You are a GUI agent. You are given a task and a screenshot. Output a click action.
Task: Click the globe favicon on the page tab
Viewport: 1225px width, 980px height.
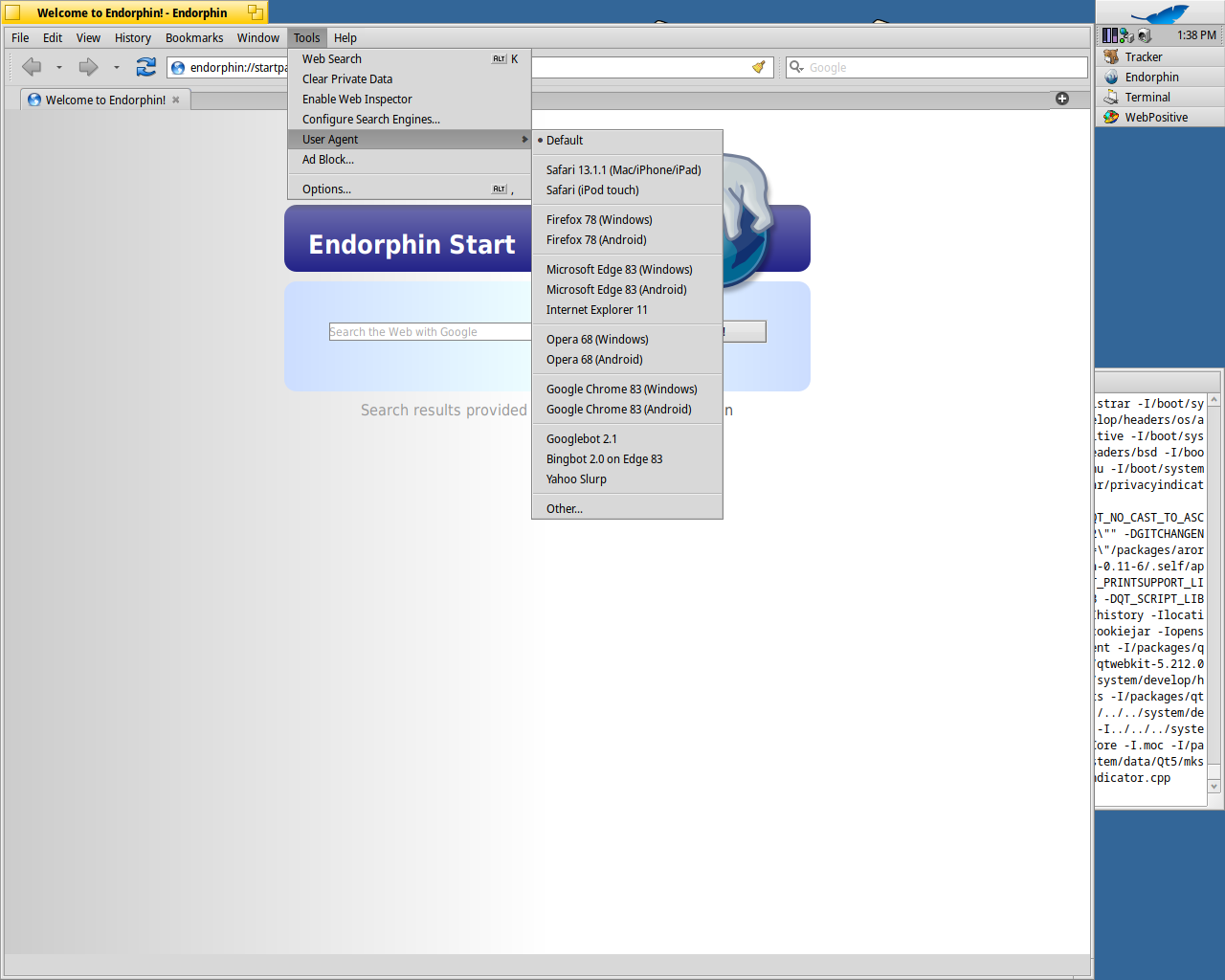(x=34, y=100)
